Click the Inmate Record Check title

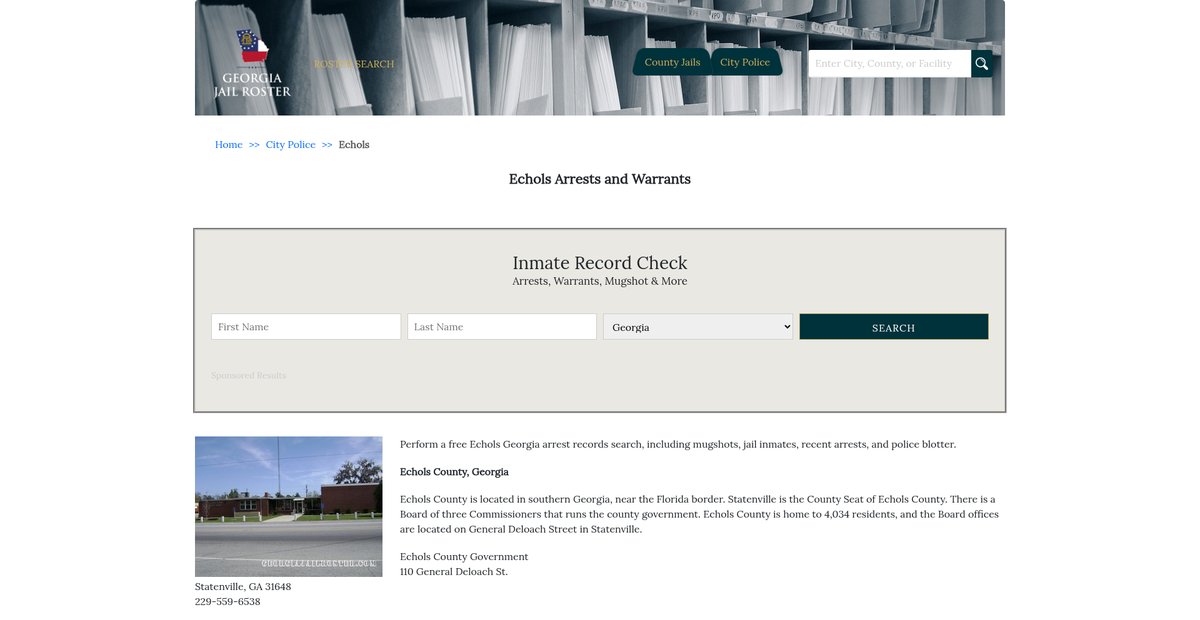tap(600, 263)
